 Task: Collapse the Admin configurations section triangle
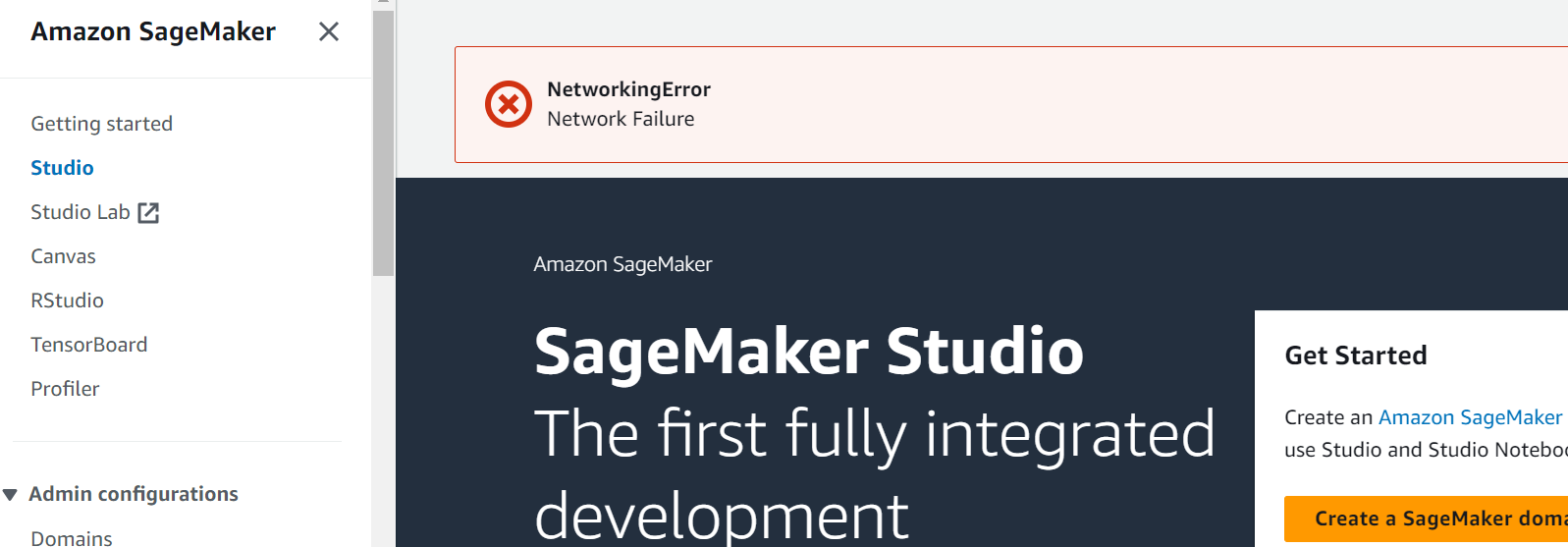click(x=10, y=495)
